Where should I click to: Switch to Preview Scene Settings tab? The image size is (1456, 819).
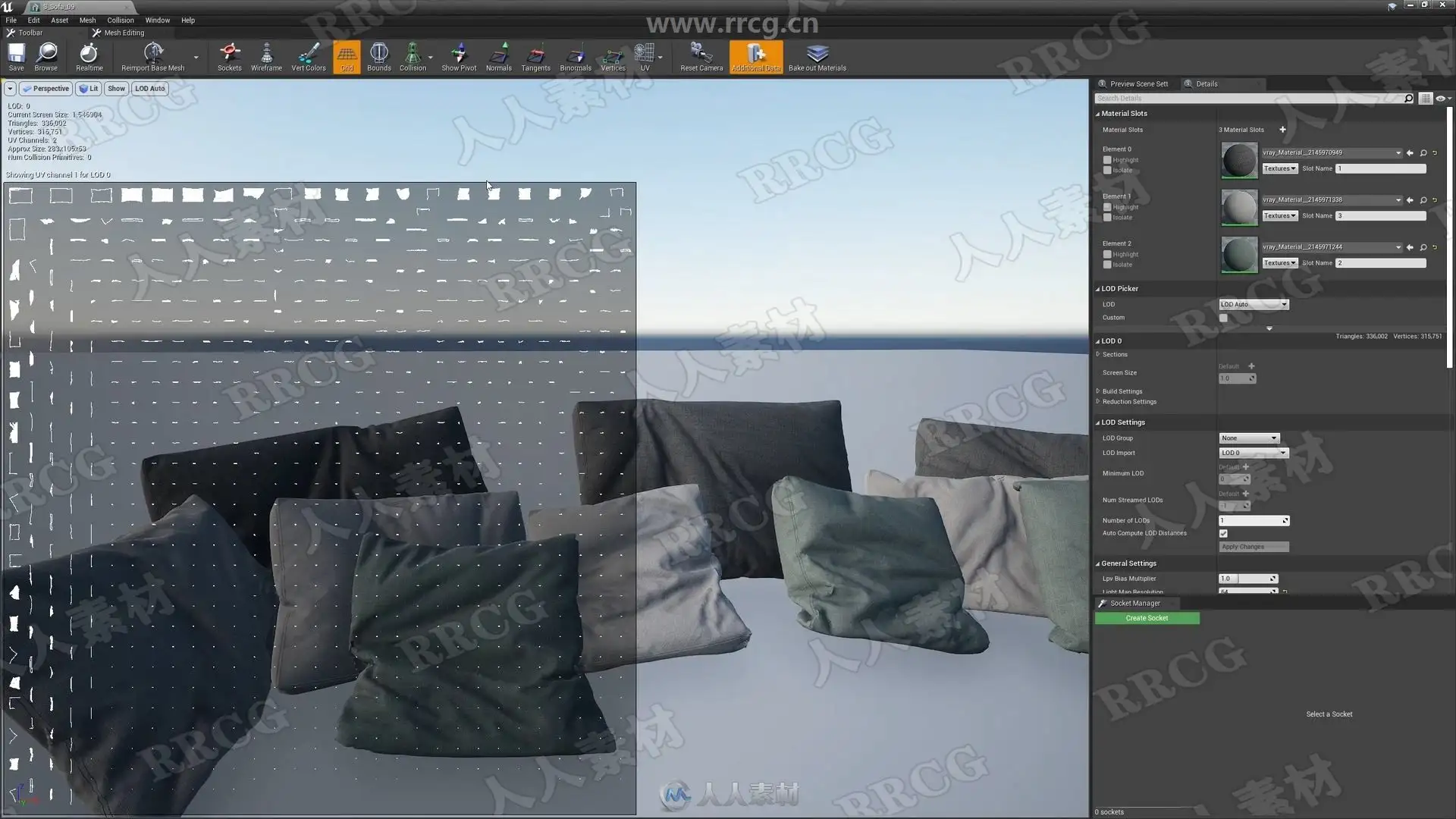pos(1137,84)
